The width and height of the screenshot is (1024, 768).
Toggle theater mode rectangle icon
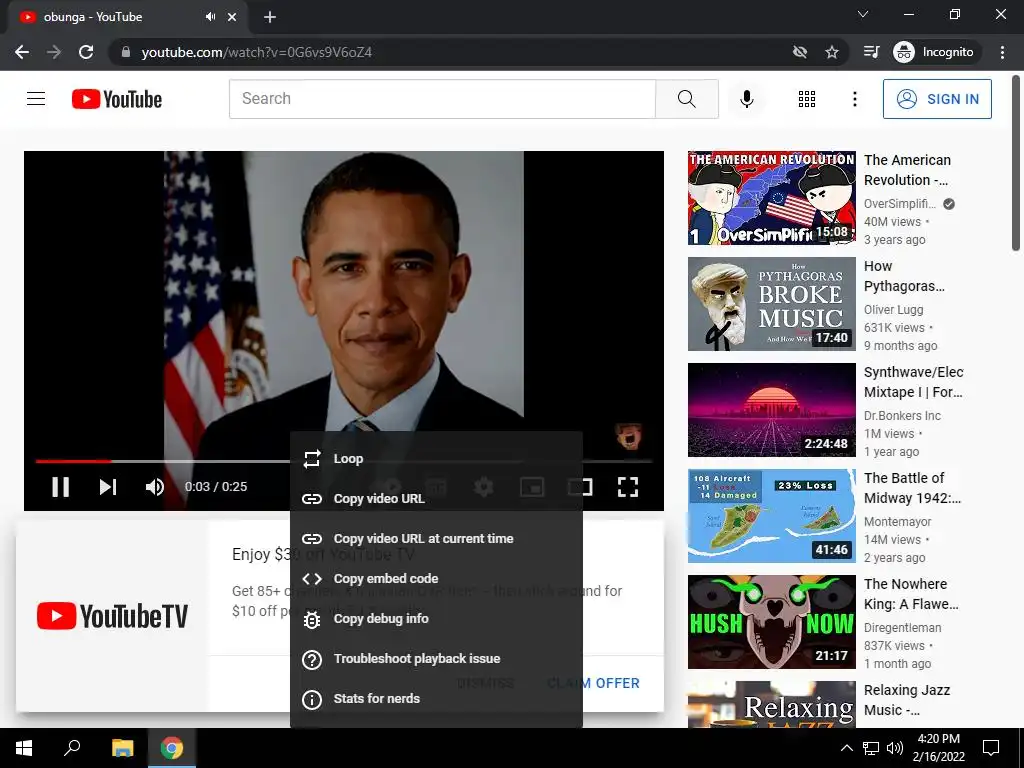(x=580, y=487)
